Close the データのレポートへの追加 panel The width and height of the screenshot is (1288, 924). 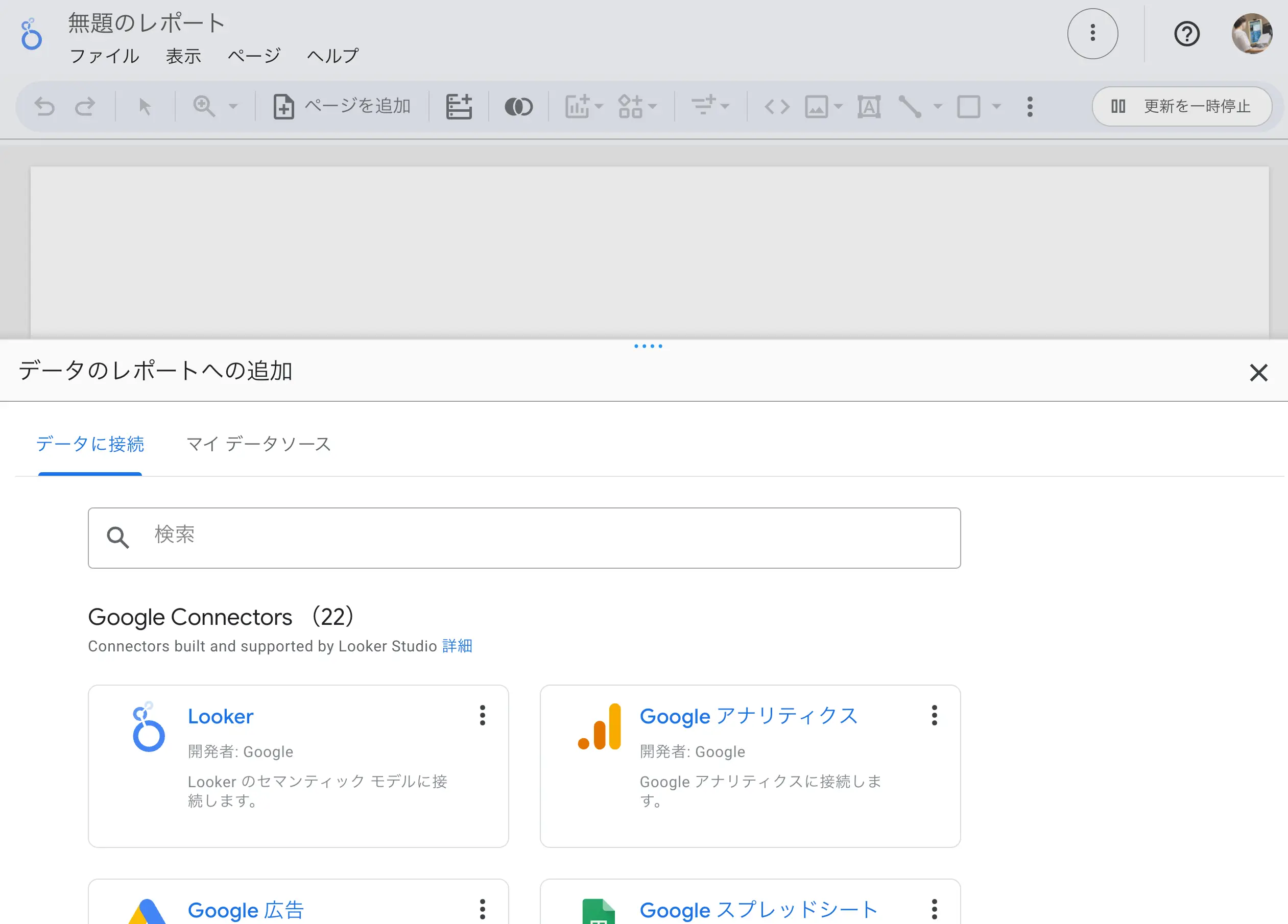point(1258,373)
